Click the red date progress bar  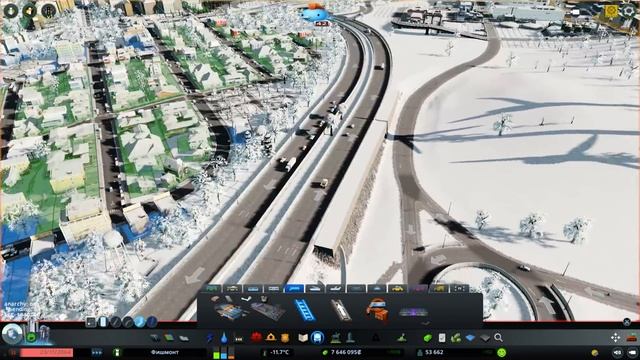click(47, 352)
